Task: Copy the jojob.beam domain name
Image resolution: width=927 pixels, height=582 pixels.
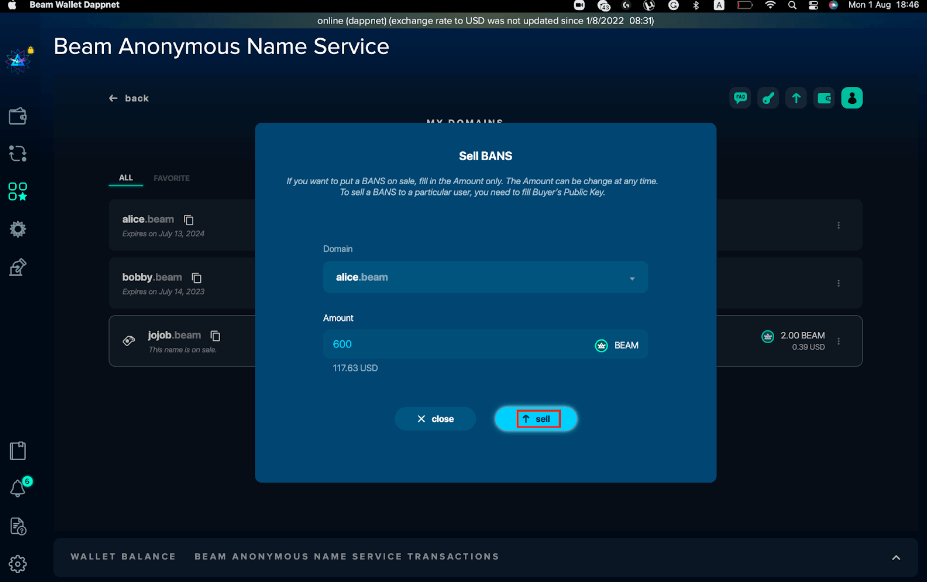Action: pyautogui.click(x=215, y=336)
